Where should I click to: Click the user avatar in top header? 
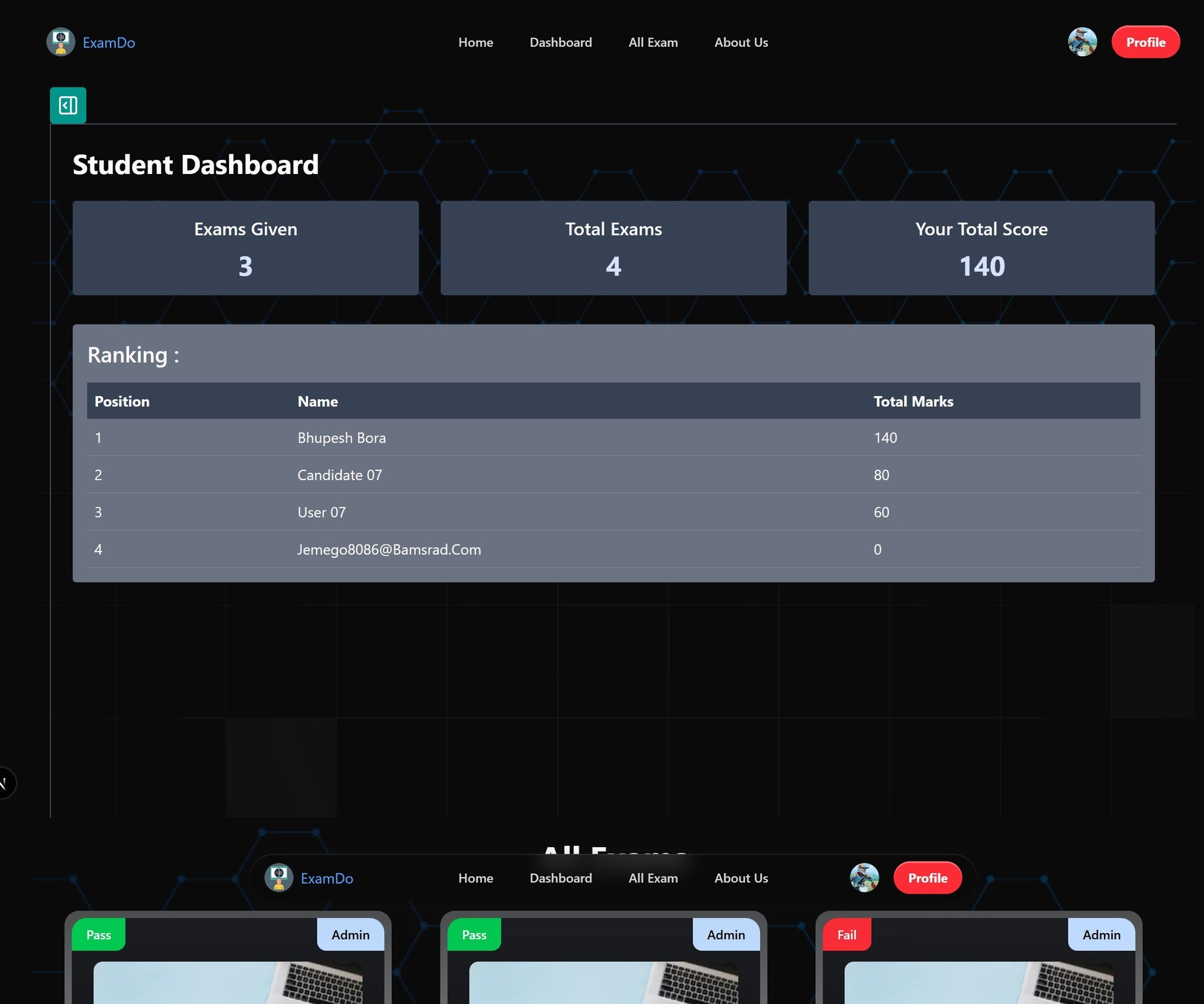[x=1082, y=42]
